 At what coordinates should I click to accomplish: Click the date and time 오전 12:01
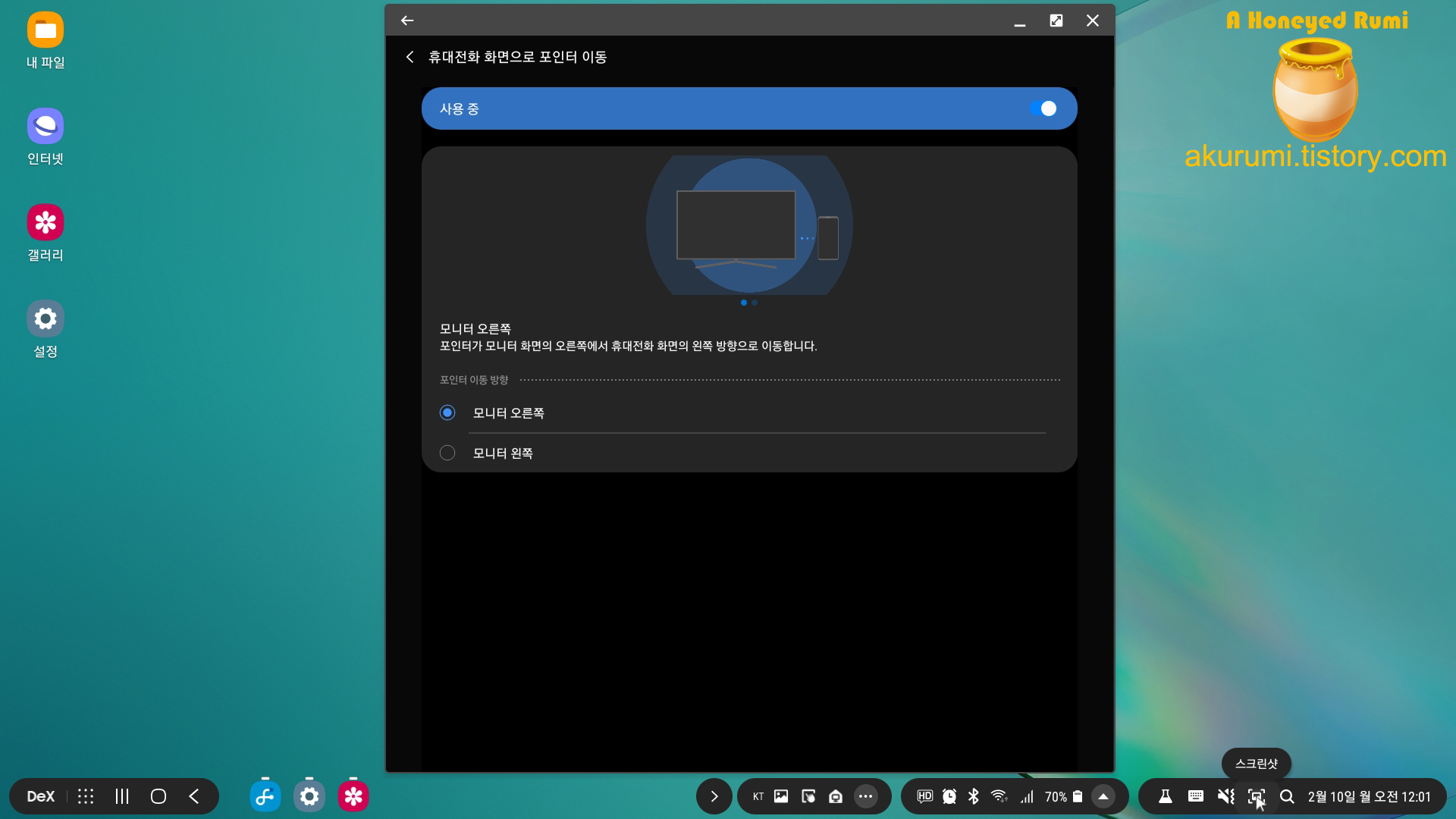pyautogui.click(x=1369, y=796)
